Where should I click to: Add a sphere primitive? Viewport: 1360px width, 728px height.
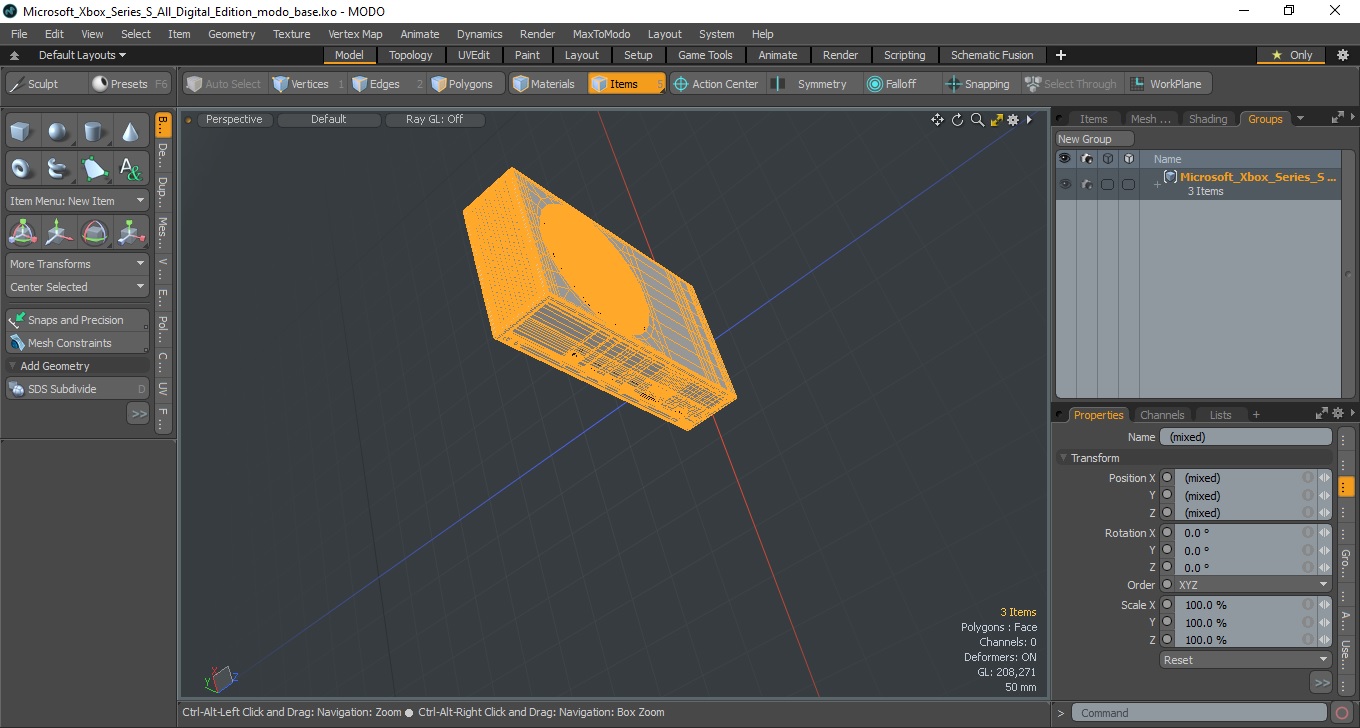[x=59, y=131]
